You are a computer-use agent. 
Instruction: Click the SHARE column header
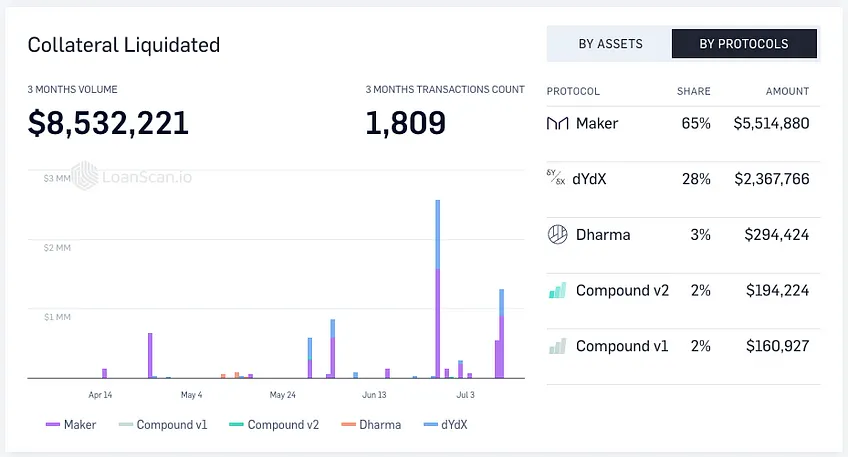pyautogui.click(x=694, y=91)
